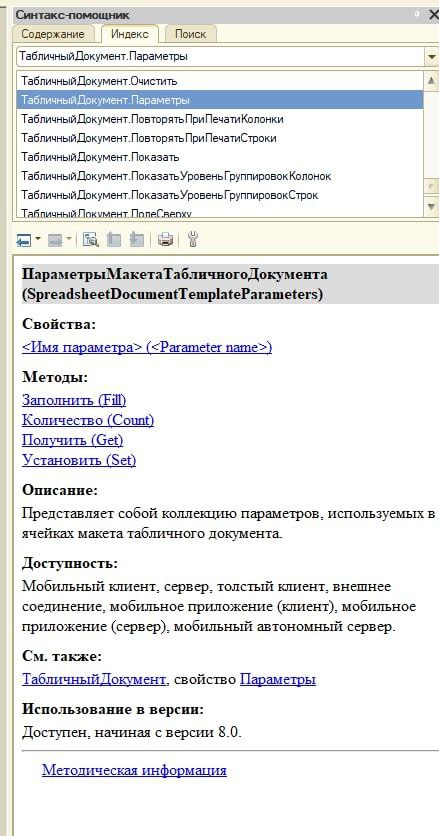Follow the Параметры property link
439x836 pixels.
(278, 680)
